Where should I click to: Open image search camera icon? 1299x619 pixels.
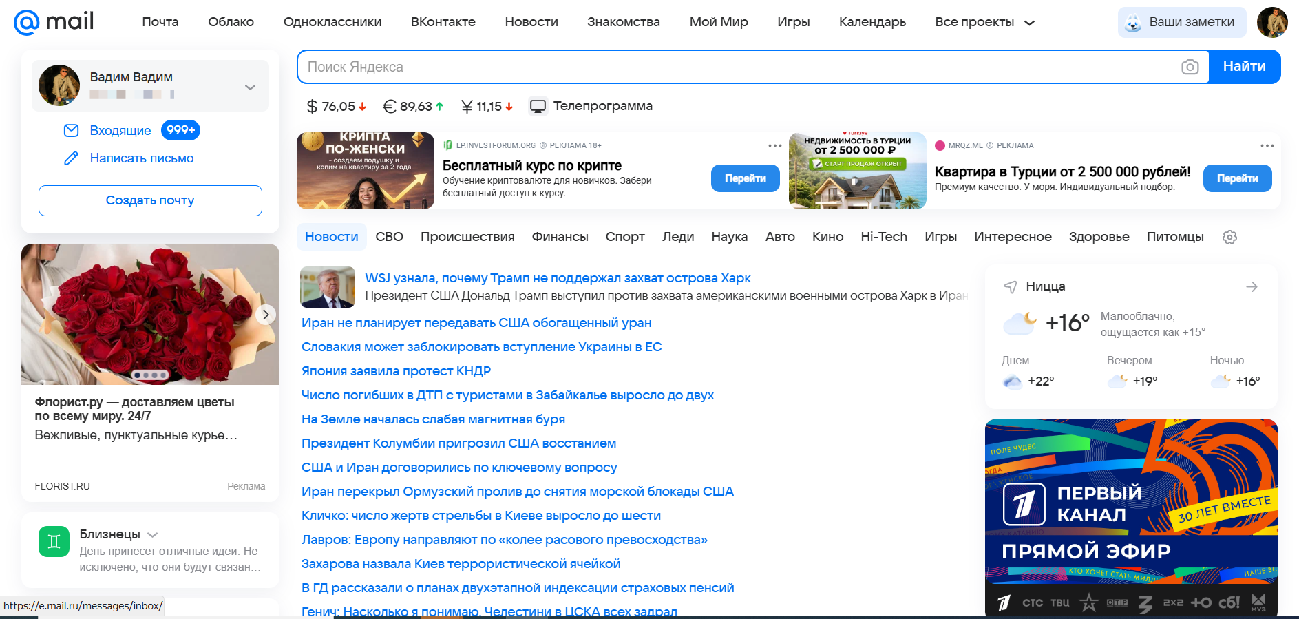click(1189, 67)
